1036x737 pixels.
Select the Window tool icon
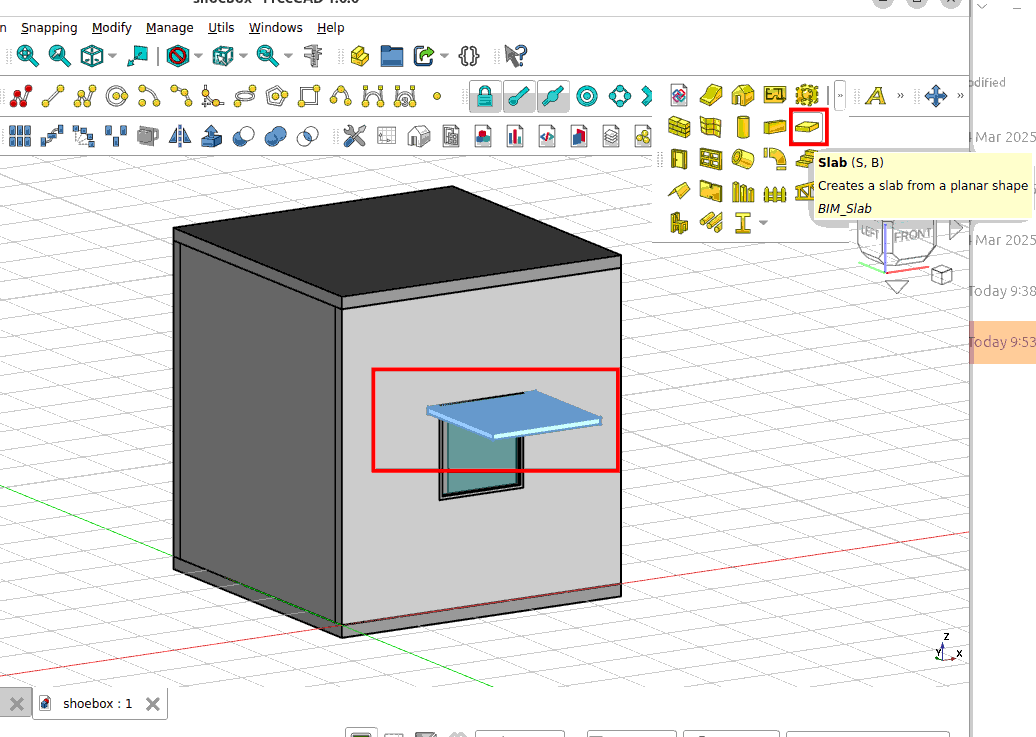(711, 159)
